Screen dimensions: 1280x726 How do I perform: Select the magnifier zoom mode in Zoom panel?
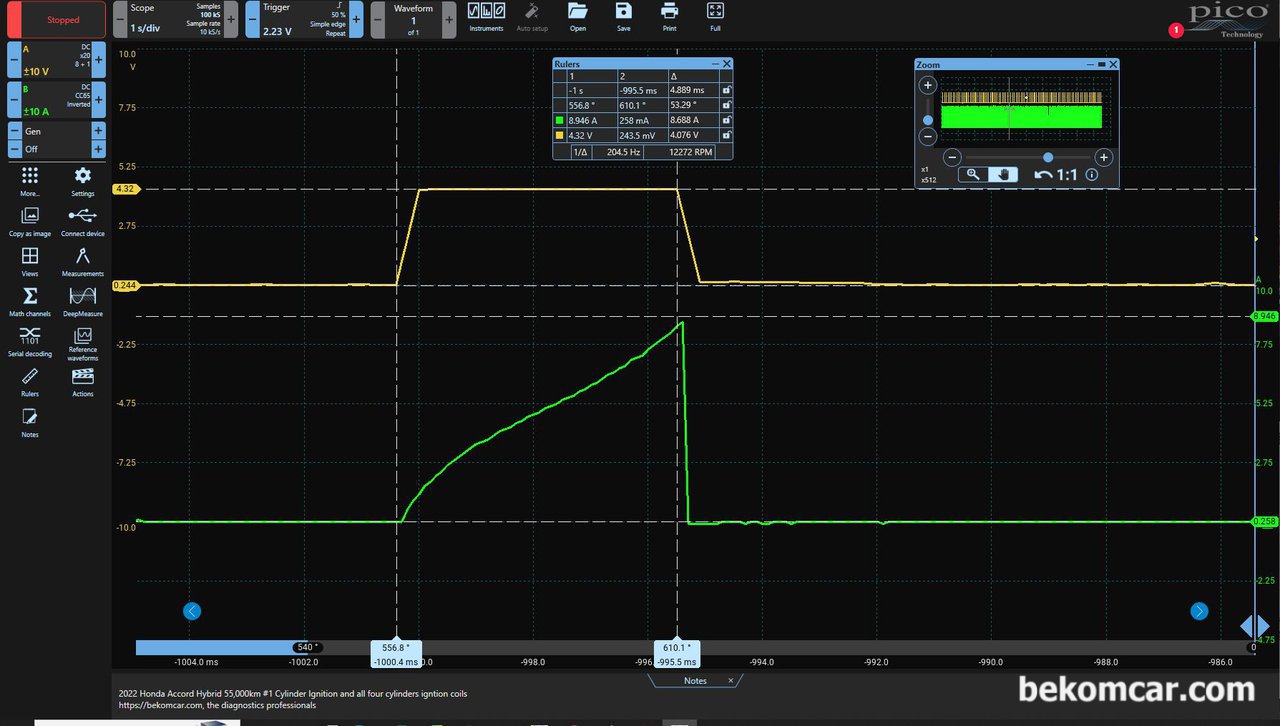coord(973,174)
